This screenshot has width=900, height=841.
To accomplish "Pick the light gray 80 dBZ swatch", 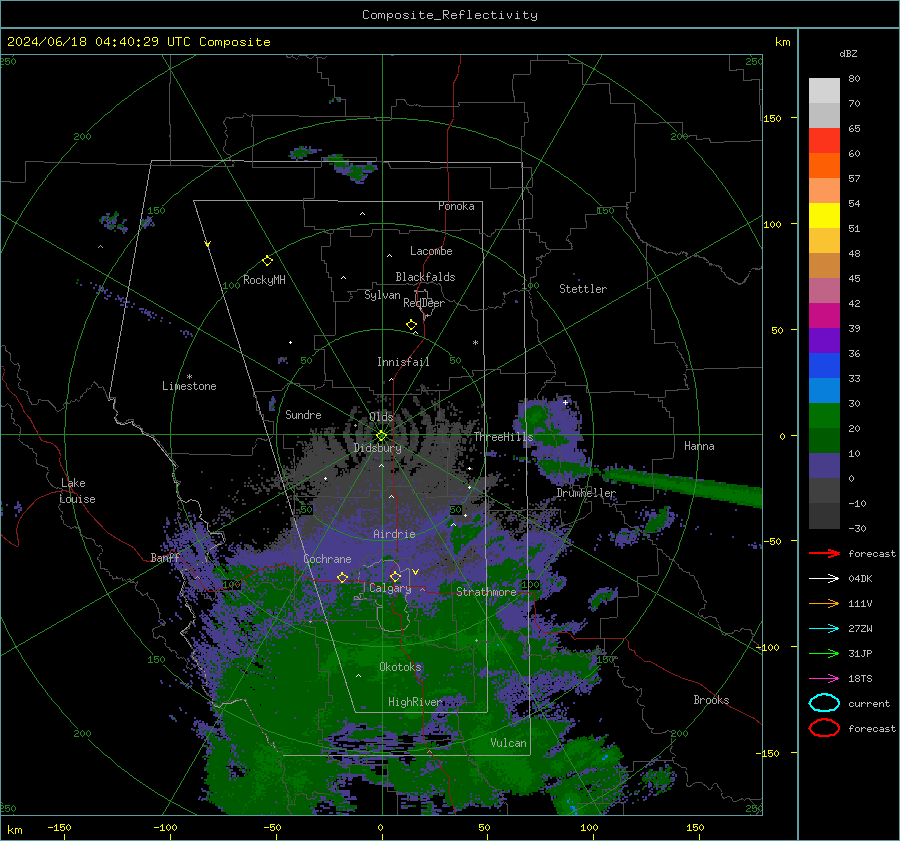I will (824, 90).
